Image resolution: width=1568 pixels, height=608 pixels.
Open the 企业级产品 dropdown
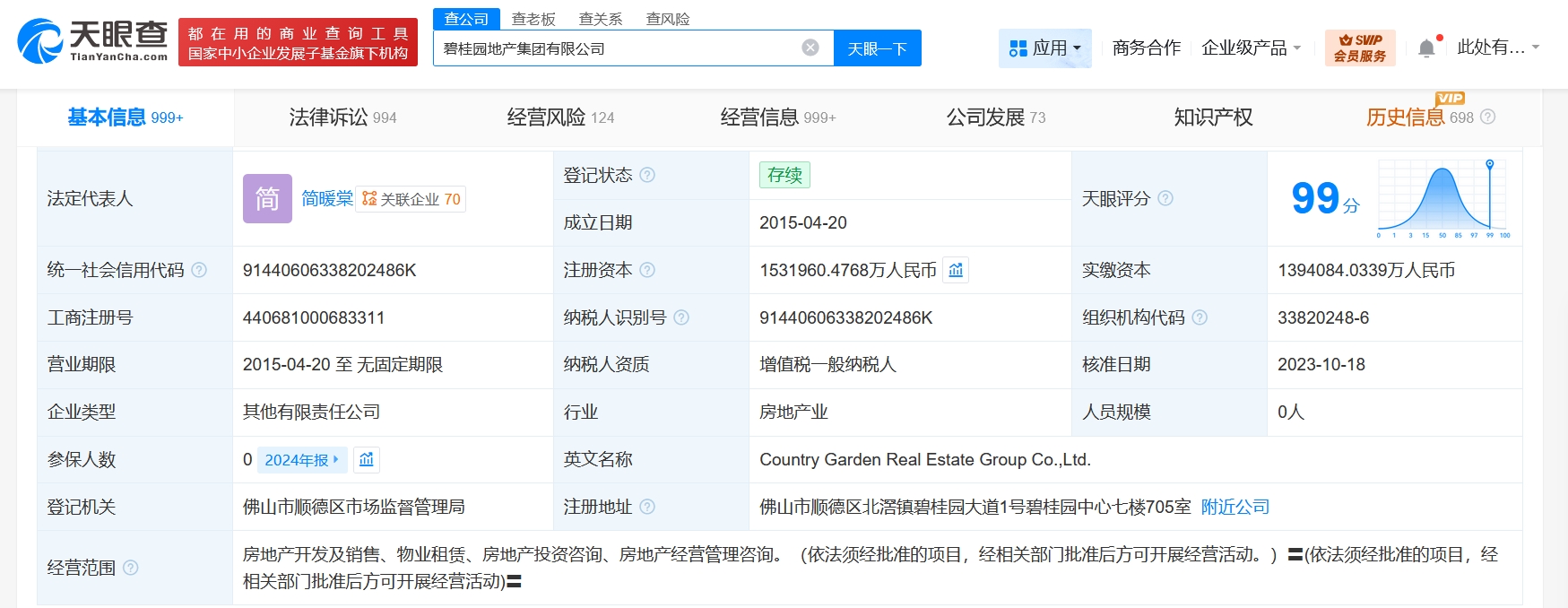[x=1251, y=48]
